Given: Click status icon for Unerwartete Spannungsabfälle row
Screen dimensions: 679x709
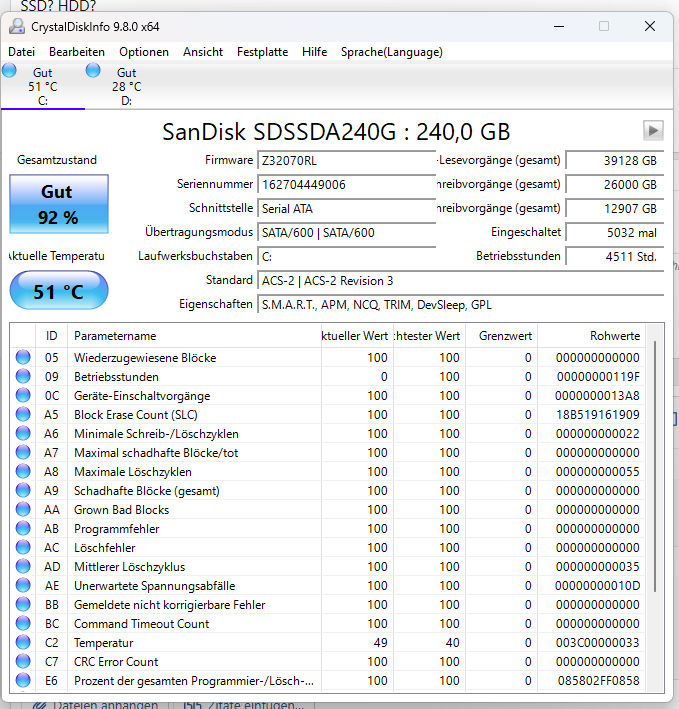Looking at the screenshot, I should 23,585.
